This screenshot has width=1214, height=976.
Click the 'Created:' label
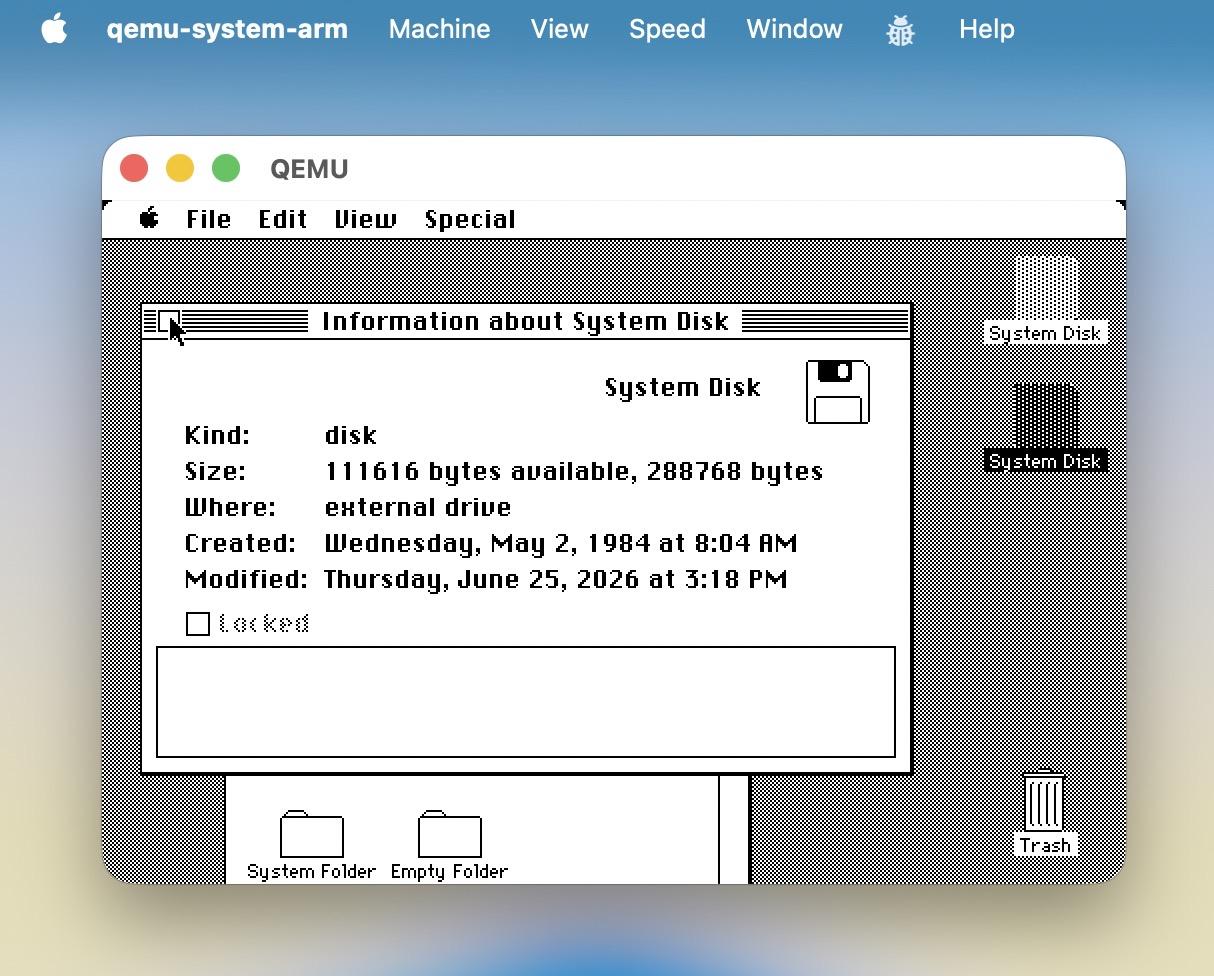click(240, 544)
